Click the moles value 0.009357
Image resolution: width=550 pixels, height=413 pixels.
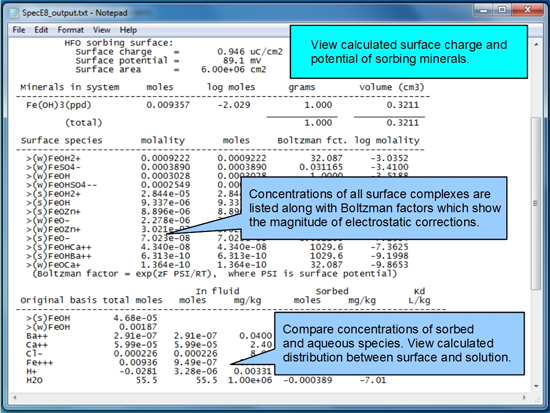168,105
